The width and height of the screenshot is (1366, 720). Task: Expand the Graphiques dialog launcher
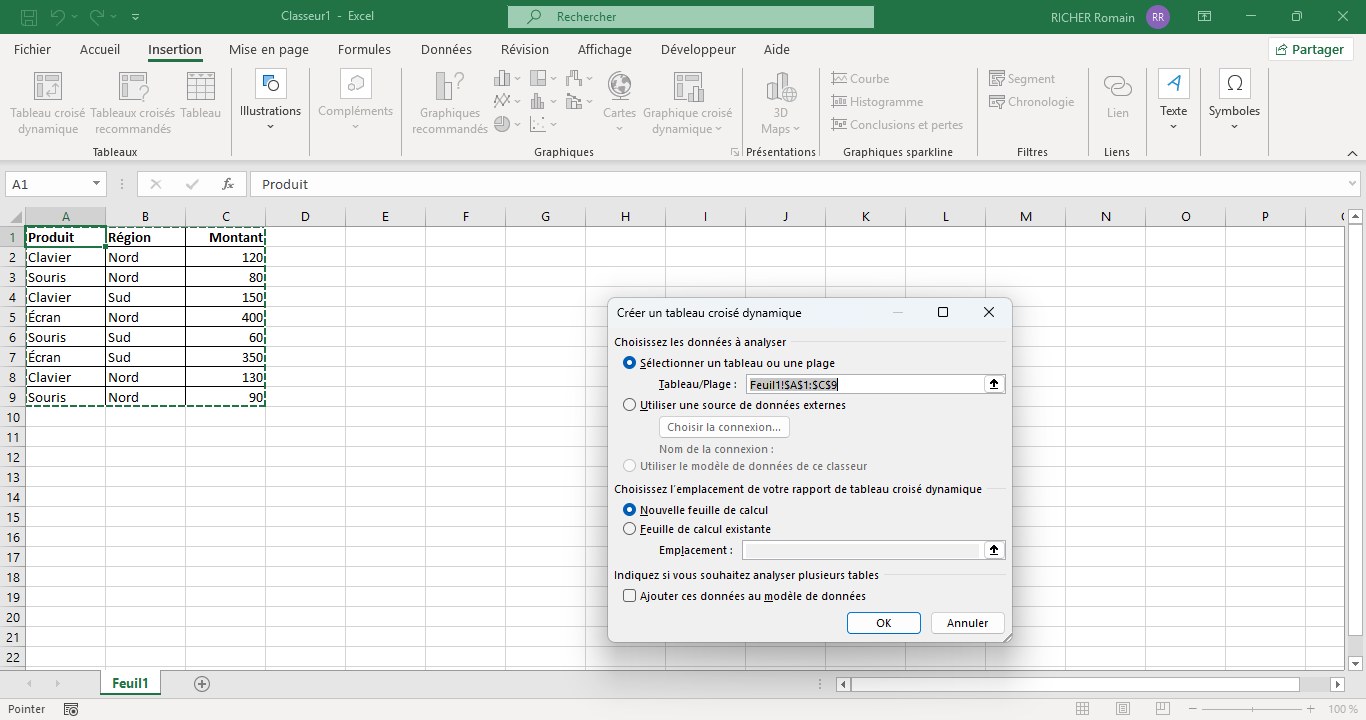pyautogui.click(x=735, y=153)
